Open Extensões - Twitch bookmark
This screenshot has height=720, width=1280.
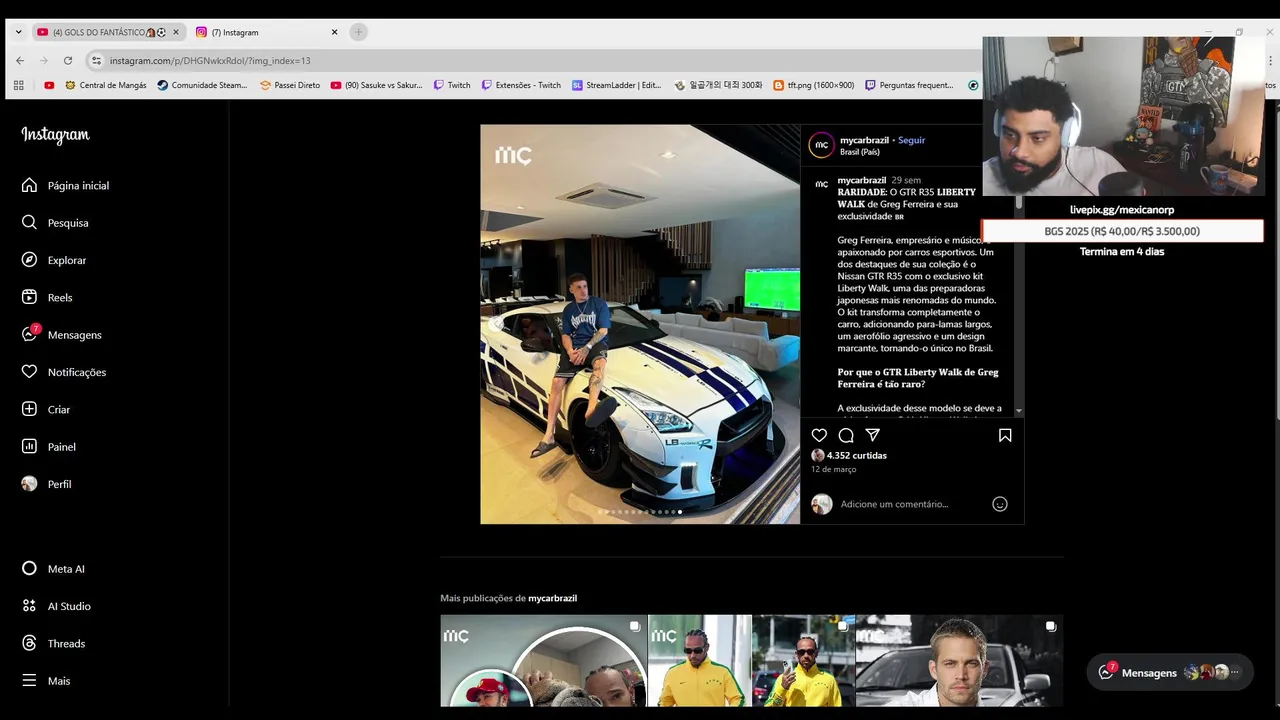tap(521, 85)
